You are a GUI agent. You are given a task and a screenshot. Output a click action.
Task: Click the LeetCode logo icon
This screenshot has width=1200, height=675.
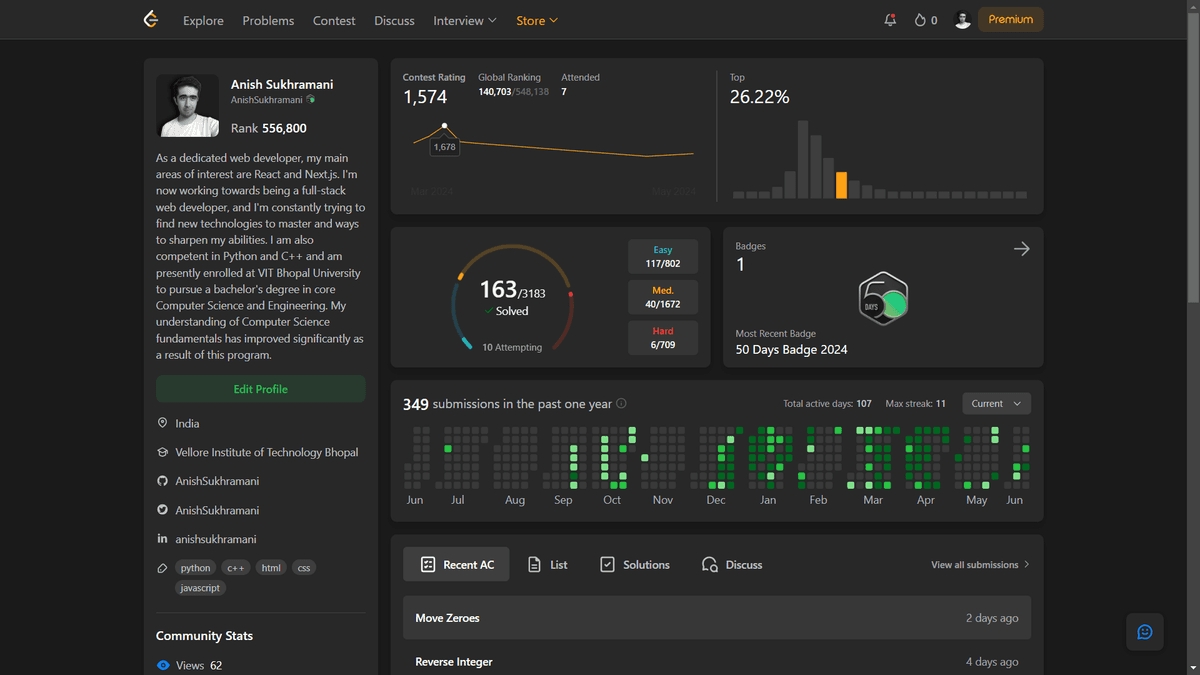(151, 20)
